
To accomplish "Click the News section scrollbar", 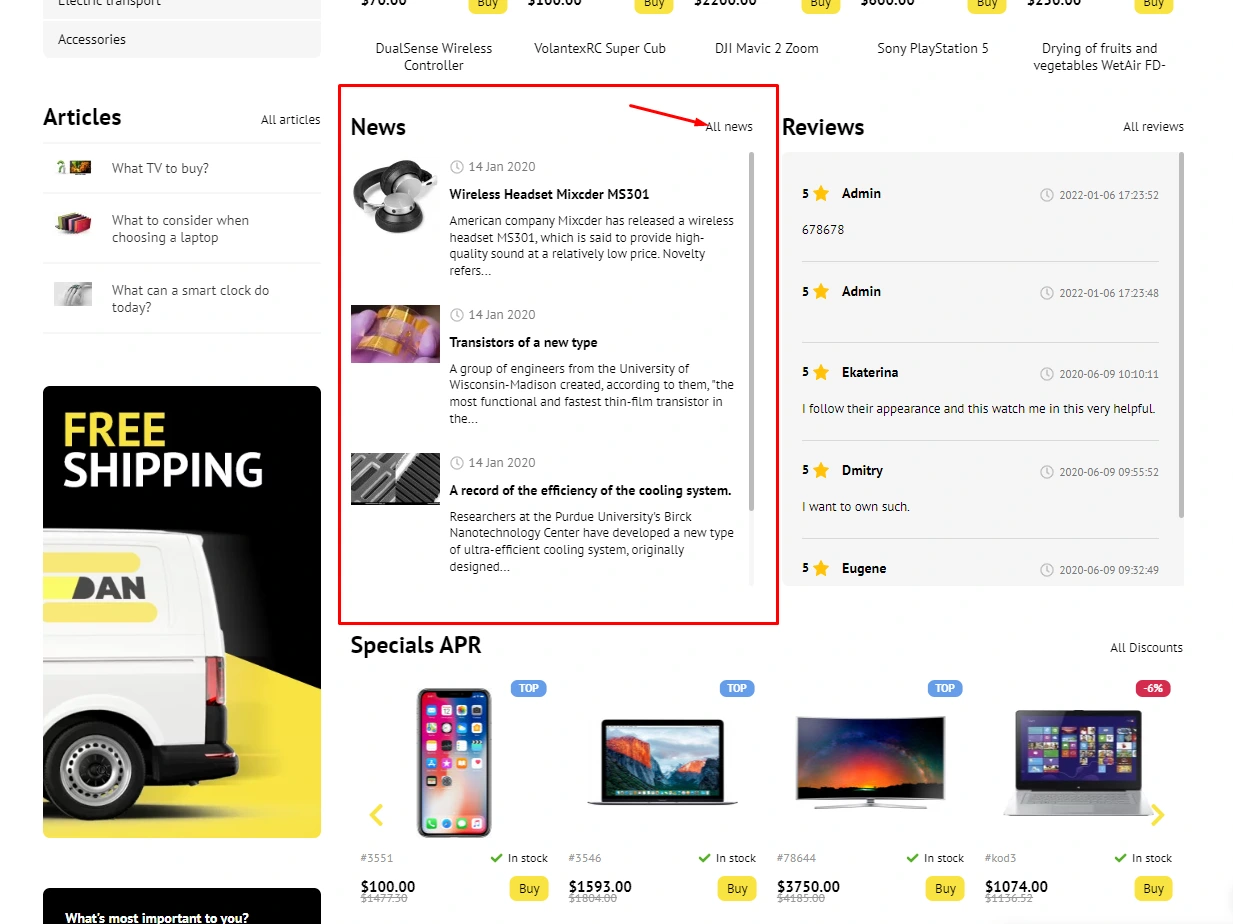I will [751, 331].
